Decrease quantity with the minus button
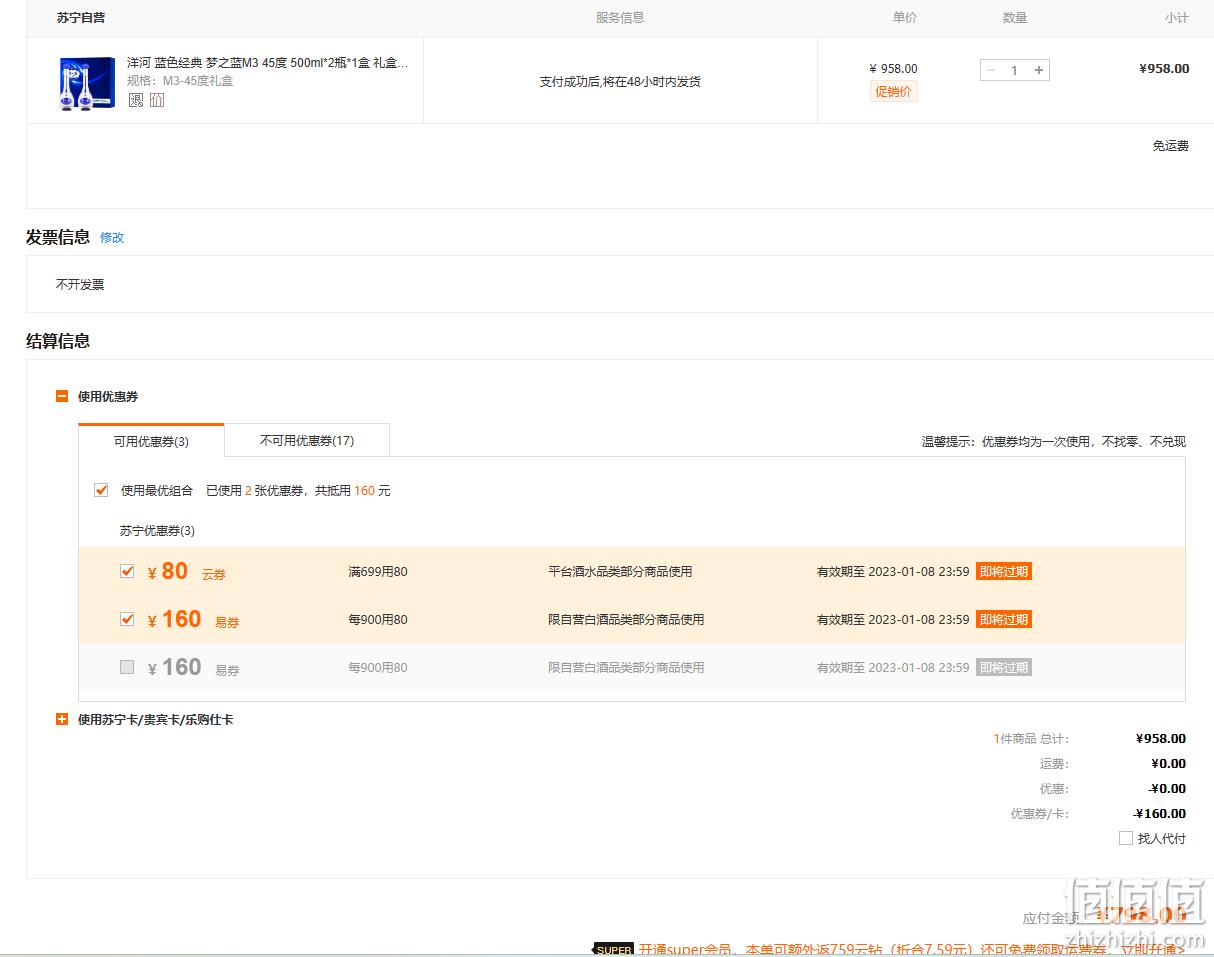1214x957 pixels. [991, 70]
